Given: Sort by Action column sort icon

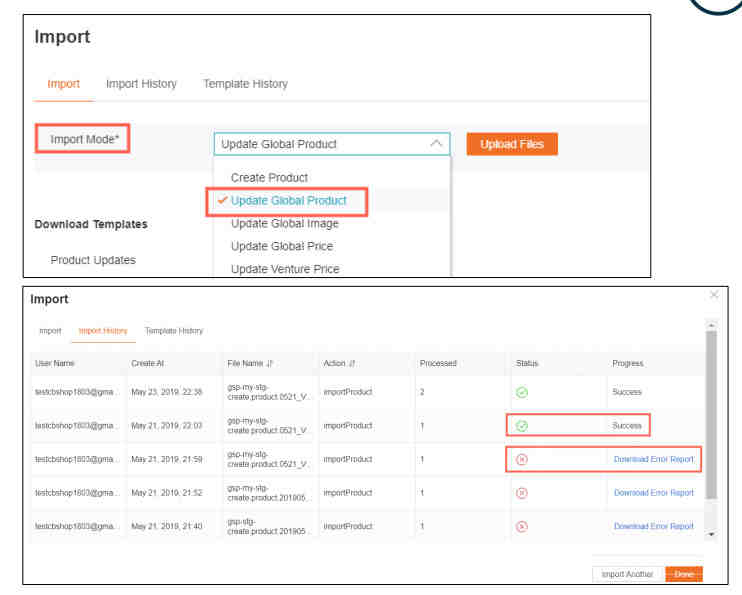Looking at the screenshot, I should (352, 363).
